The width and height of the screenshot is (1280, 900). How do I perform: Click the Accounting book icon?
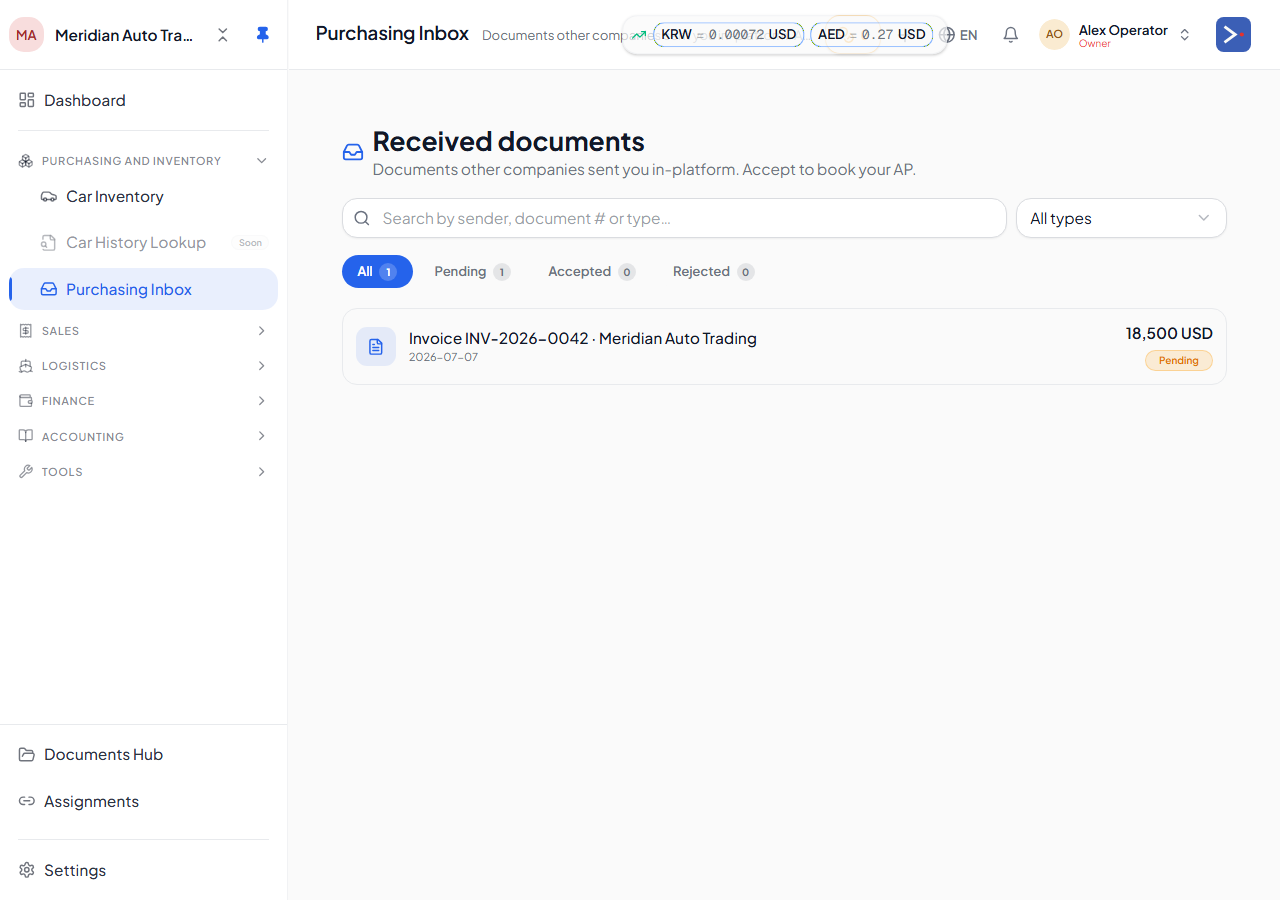tap(26, 437)
